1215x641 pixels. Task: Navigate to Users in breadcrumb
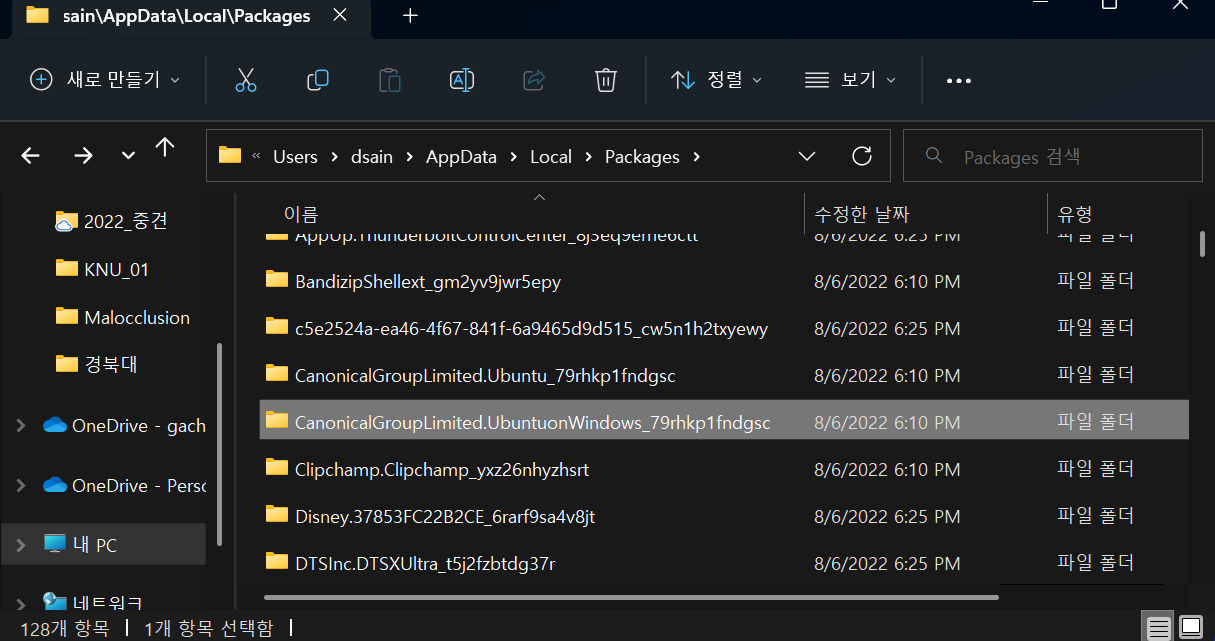[295, 156]
